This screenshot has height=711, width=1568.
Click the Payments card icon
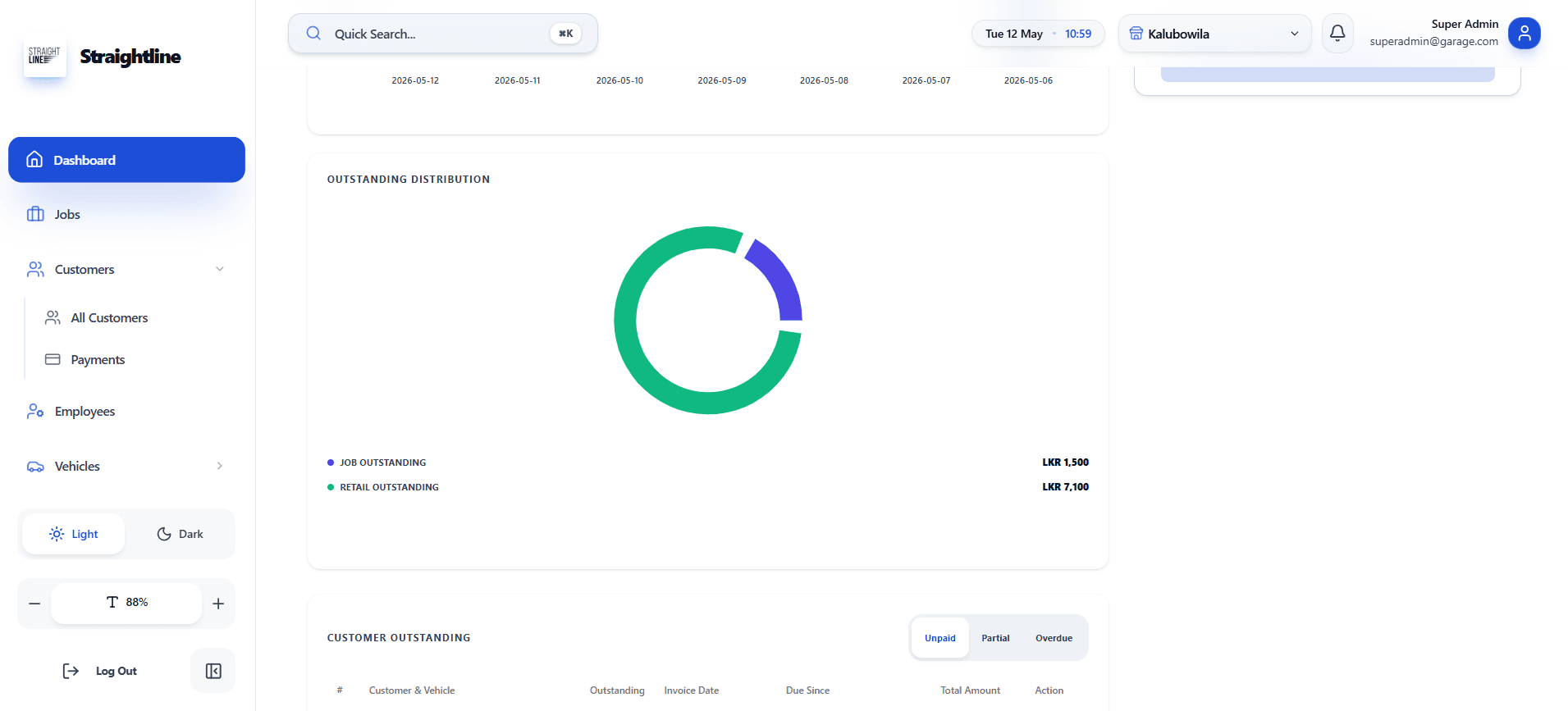[x=53, y=359]
